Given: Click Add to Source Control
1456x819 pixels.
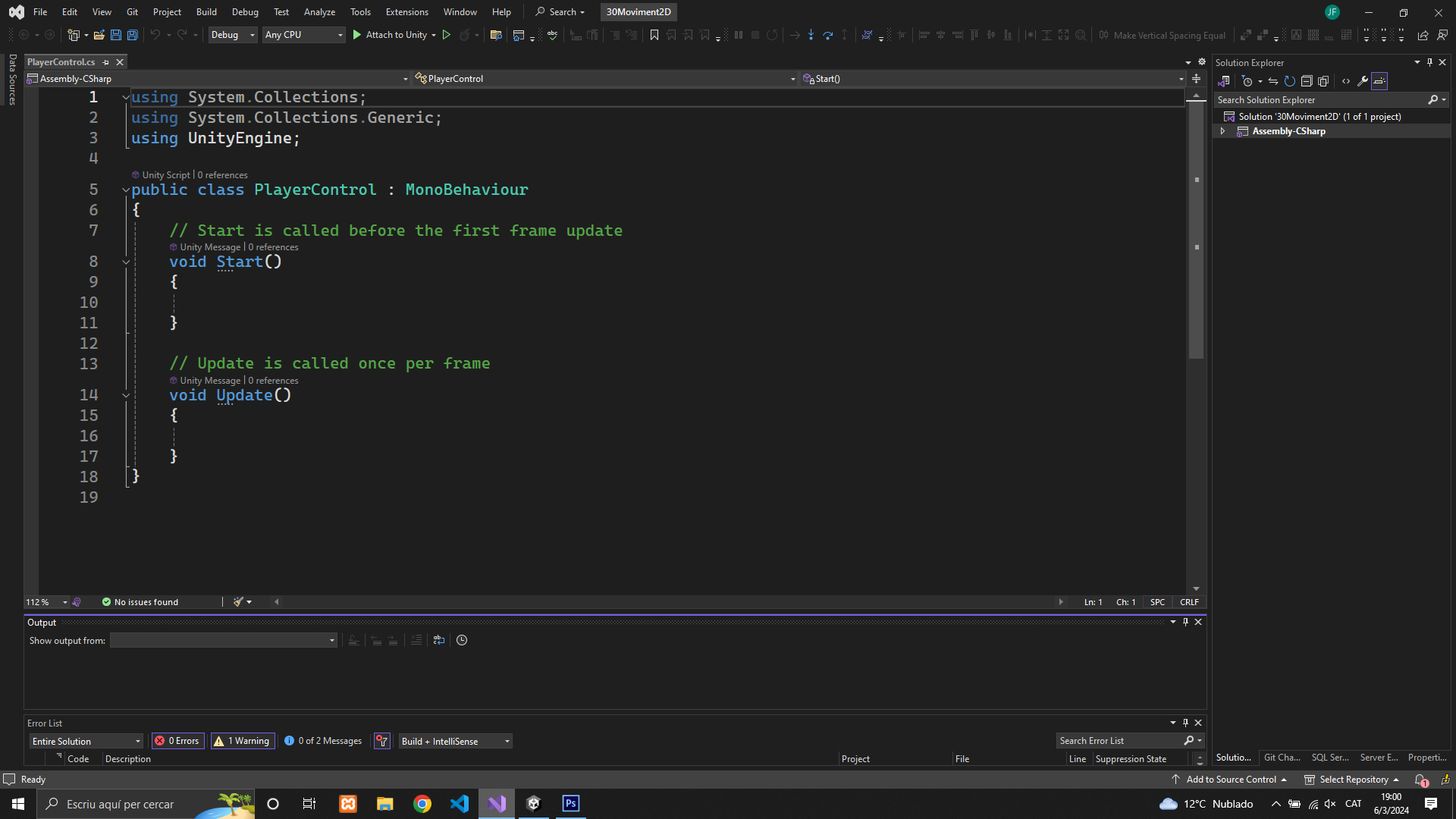Looking at the screenshot, I should pos(1230,780).
